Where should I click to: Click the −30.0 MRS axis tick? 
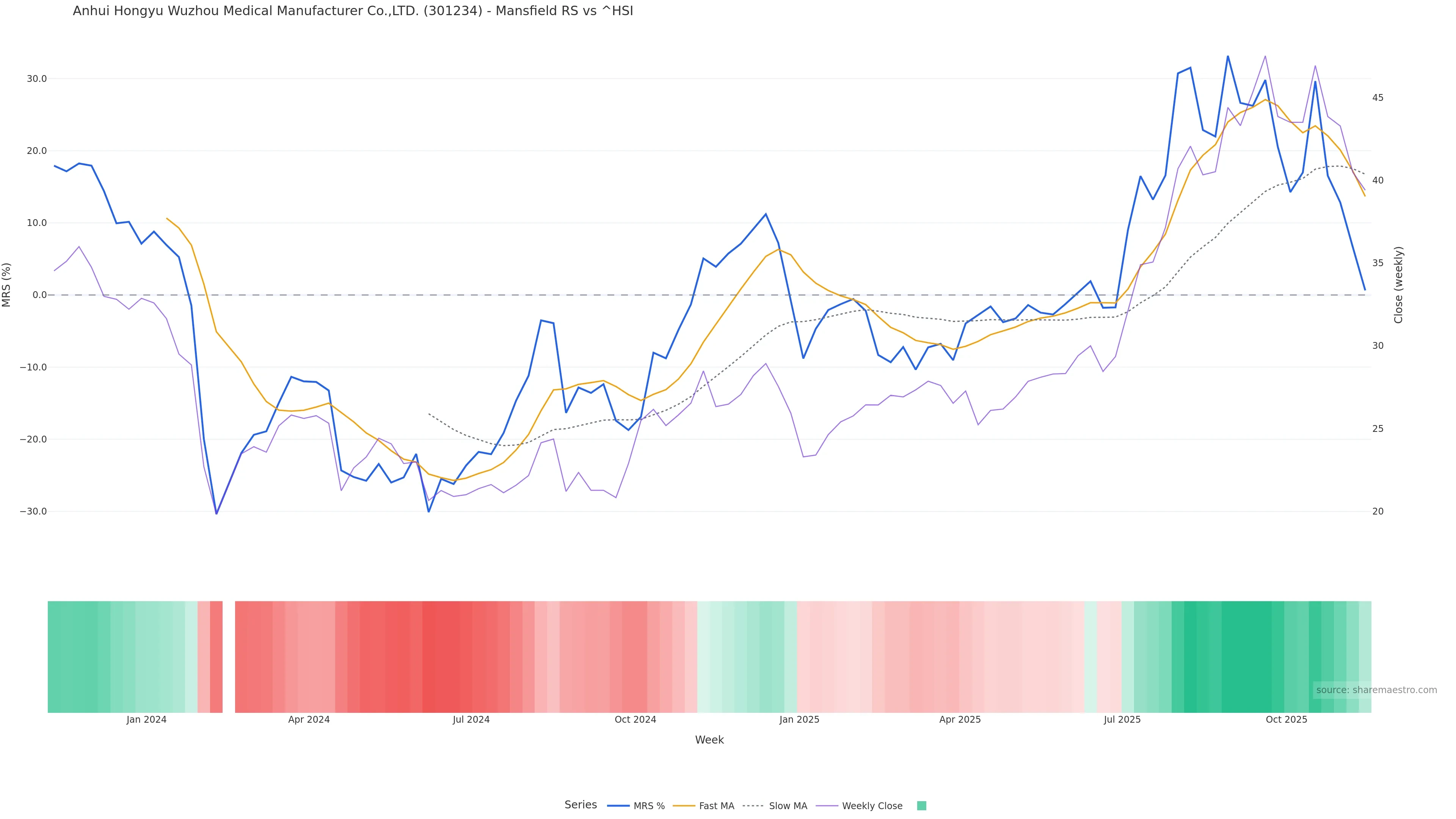[33, 511]
